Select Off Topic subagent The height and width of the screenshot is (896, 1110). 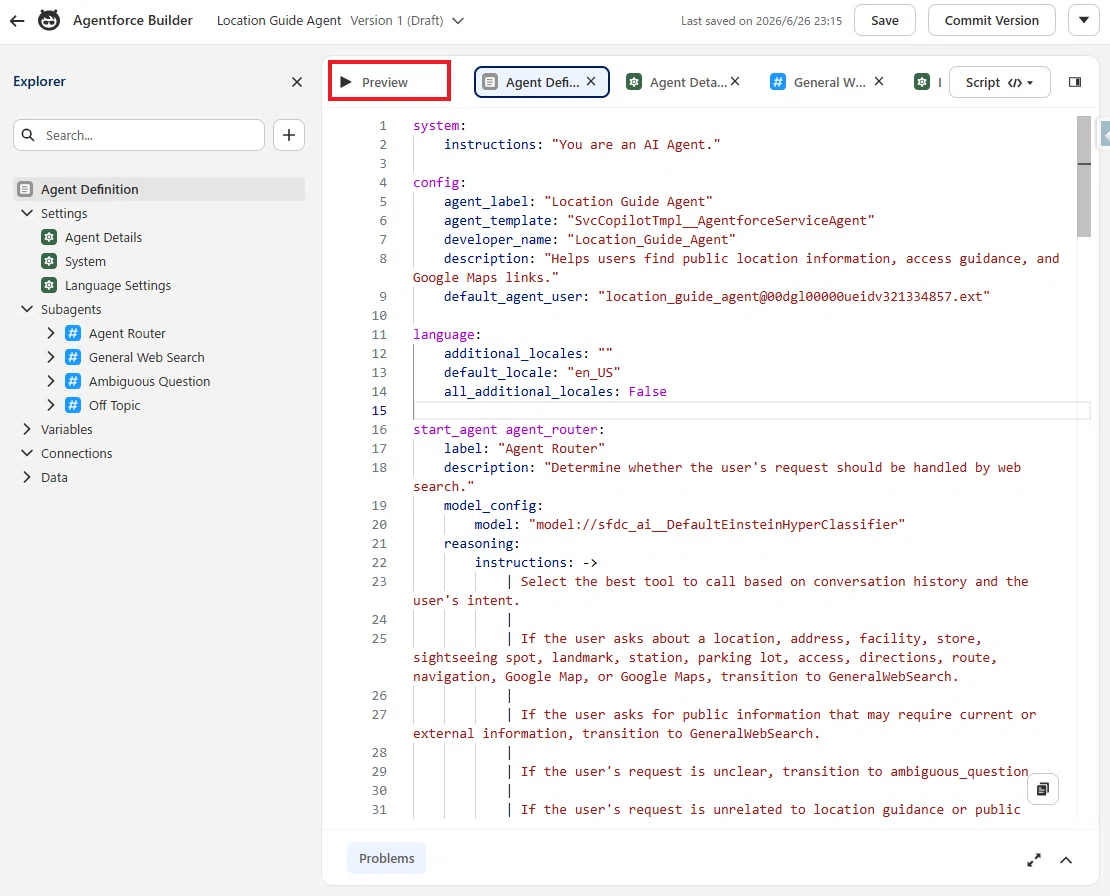115,406
